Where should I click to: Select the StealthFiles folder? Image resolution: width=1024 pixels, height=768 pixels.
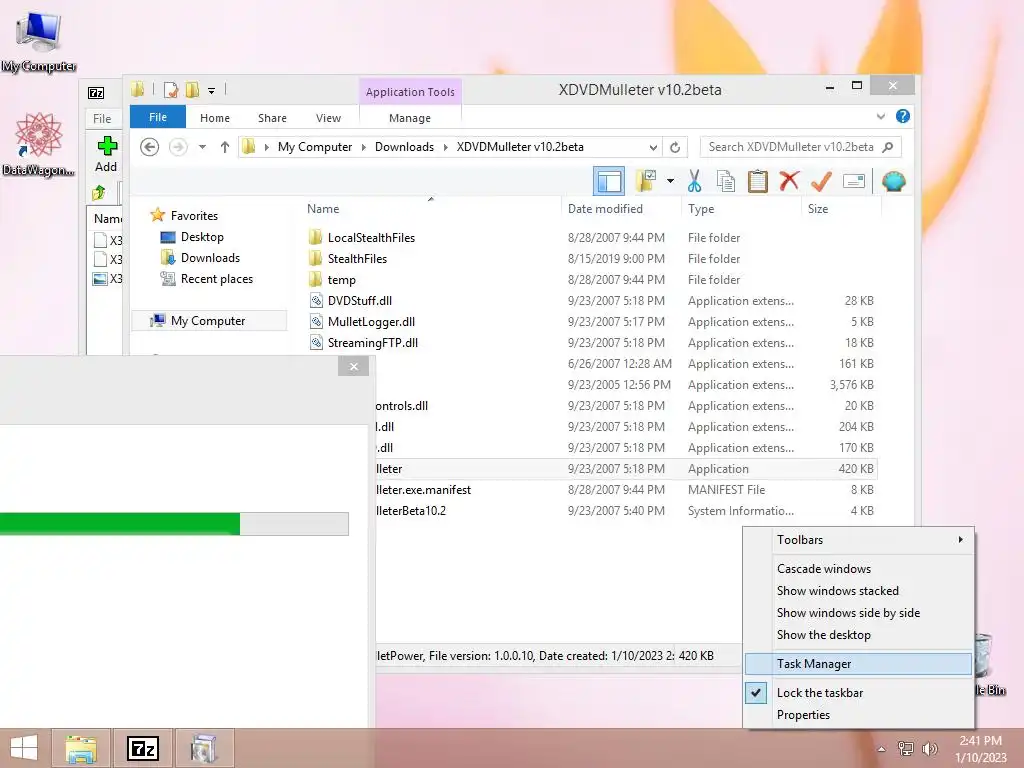pos(357,259)
